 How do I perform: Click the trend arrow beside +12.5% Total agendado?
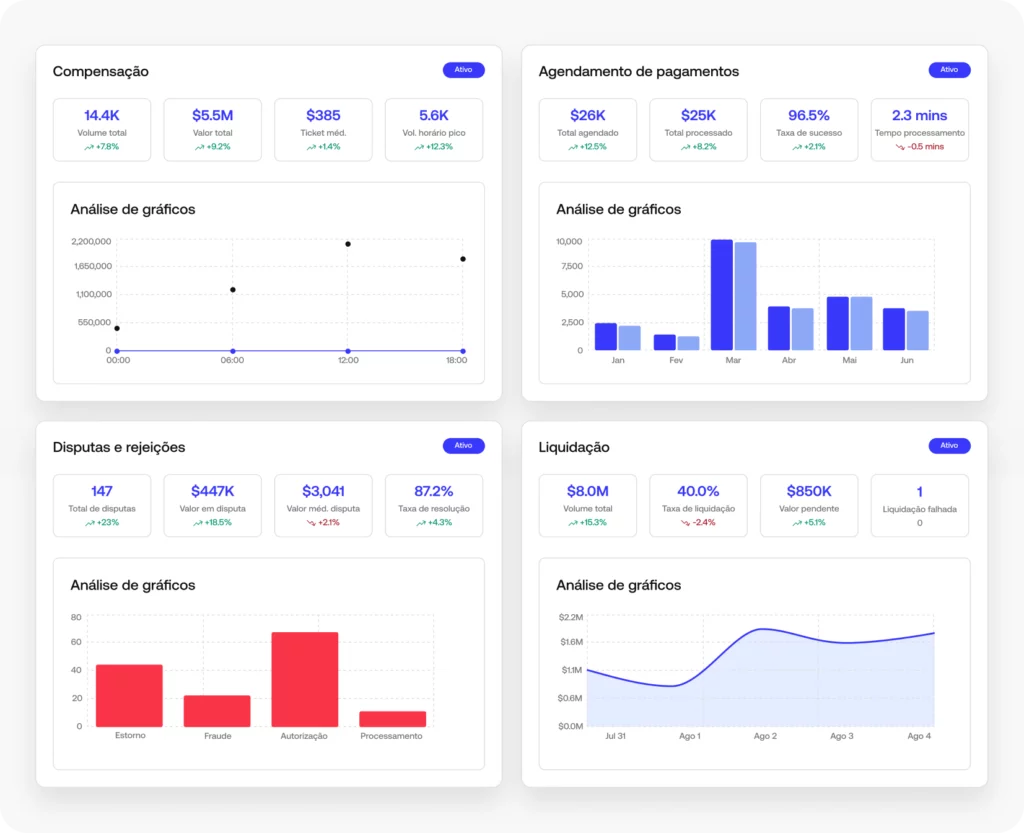(x=573, y=147)
